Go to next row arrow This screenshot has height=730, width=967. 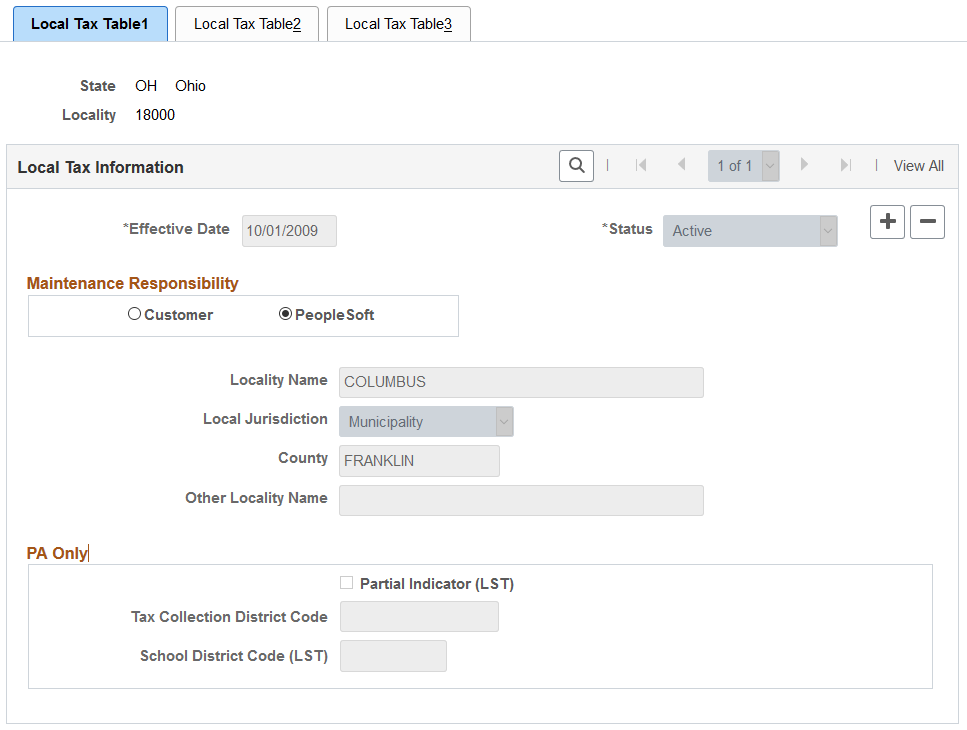pyautogui.click(x=804, y=165)
